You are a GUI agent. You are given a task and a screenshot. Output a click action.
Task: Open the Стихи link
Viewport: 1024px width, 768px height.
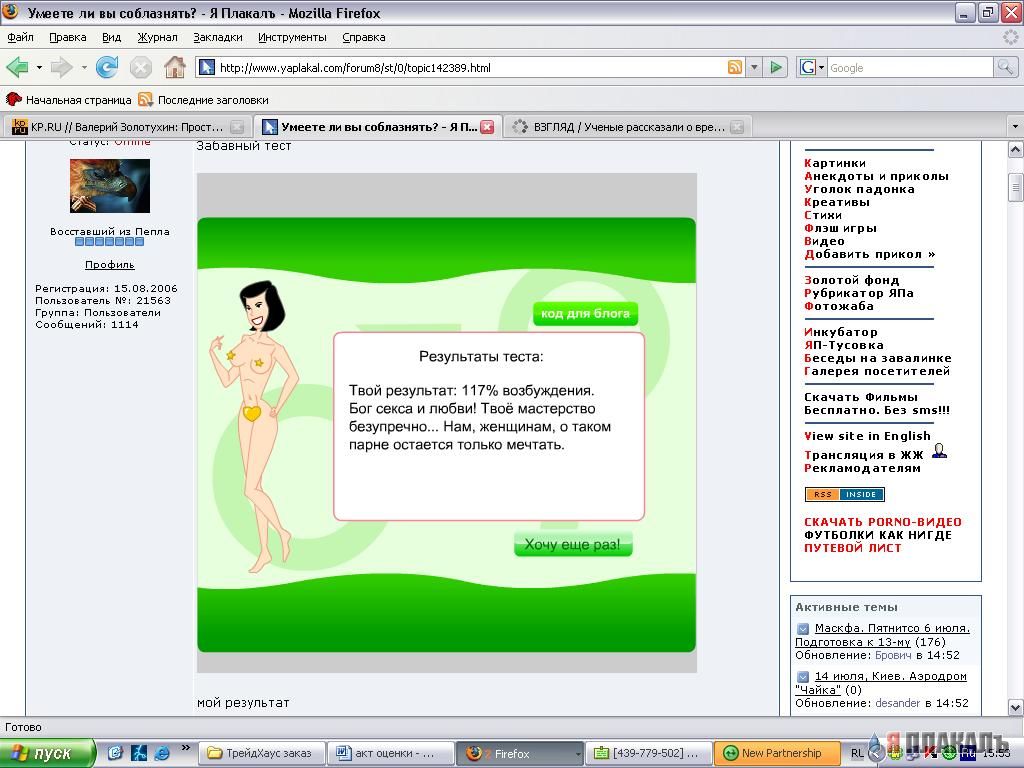coord(823,216)
